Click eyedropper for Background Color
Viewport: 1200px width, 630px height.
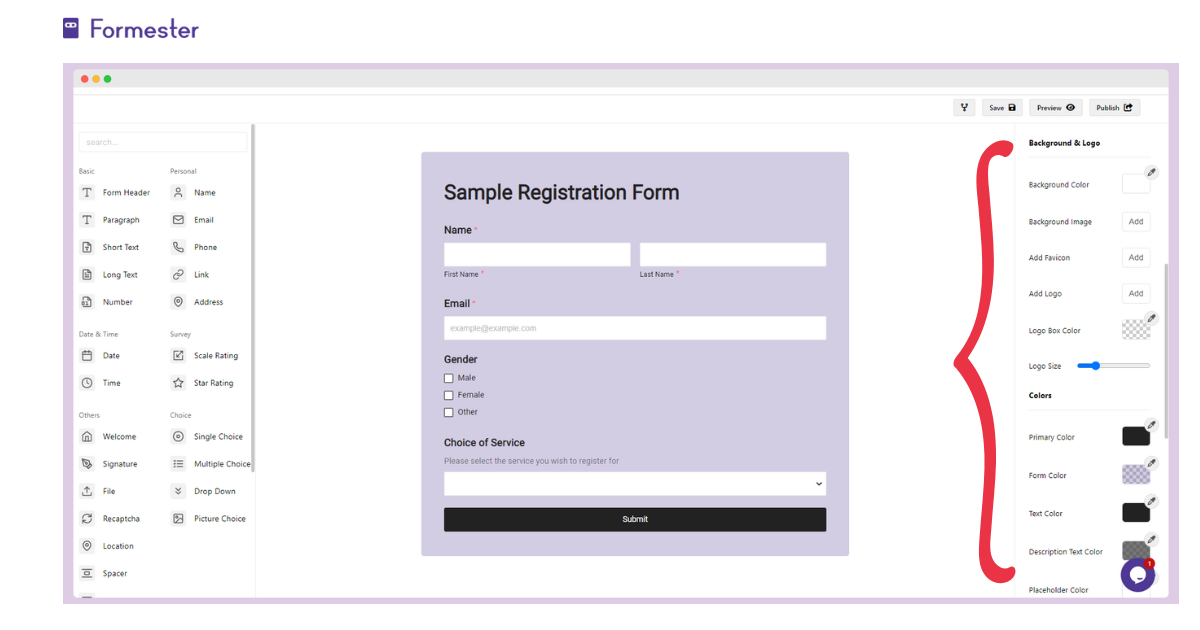tap(1151, 172)
